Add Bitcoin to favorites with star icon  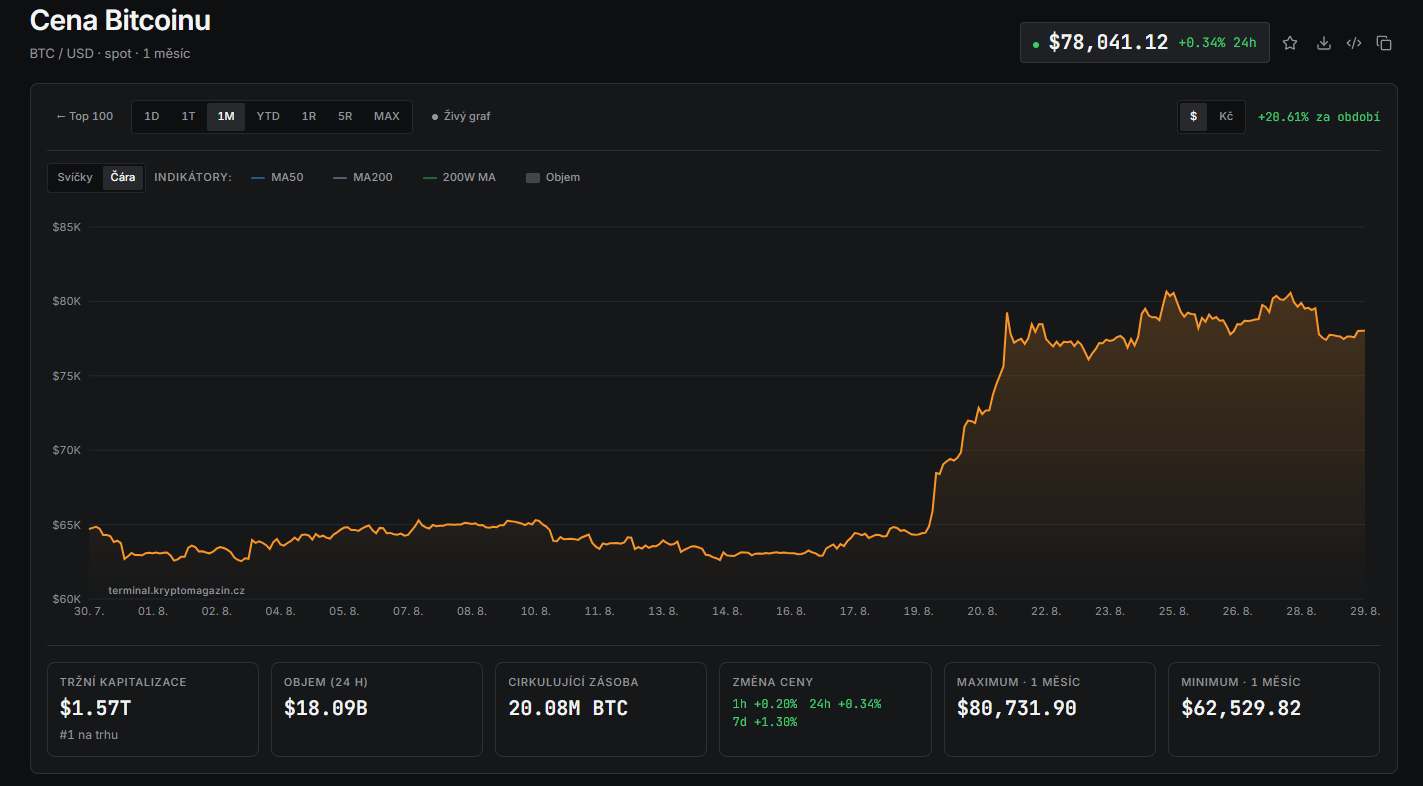tap(1290, 43)
